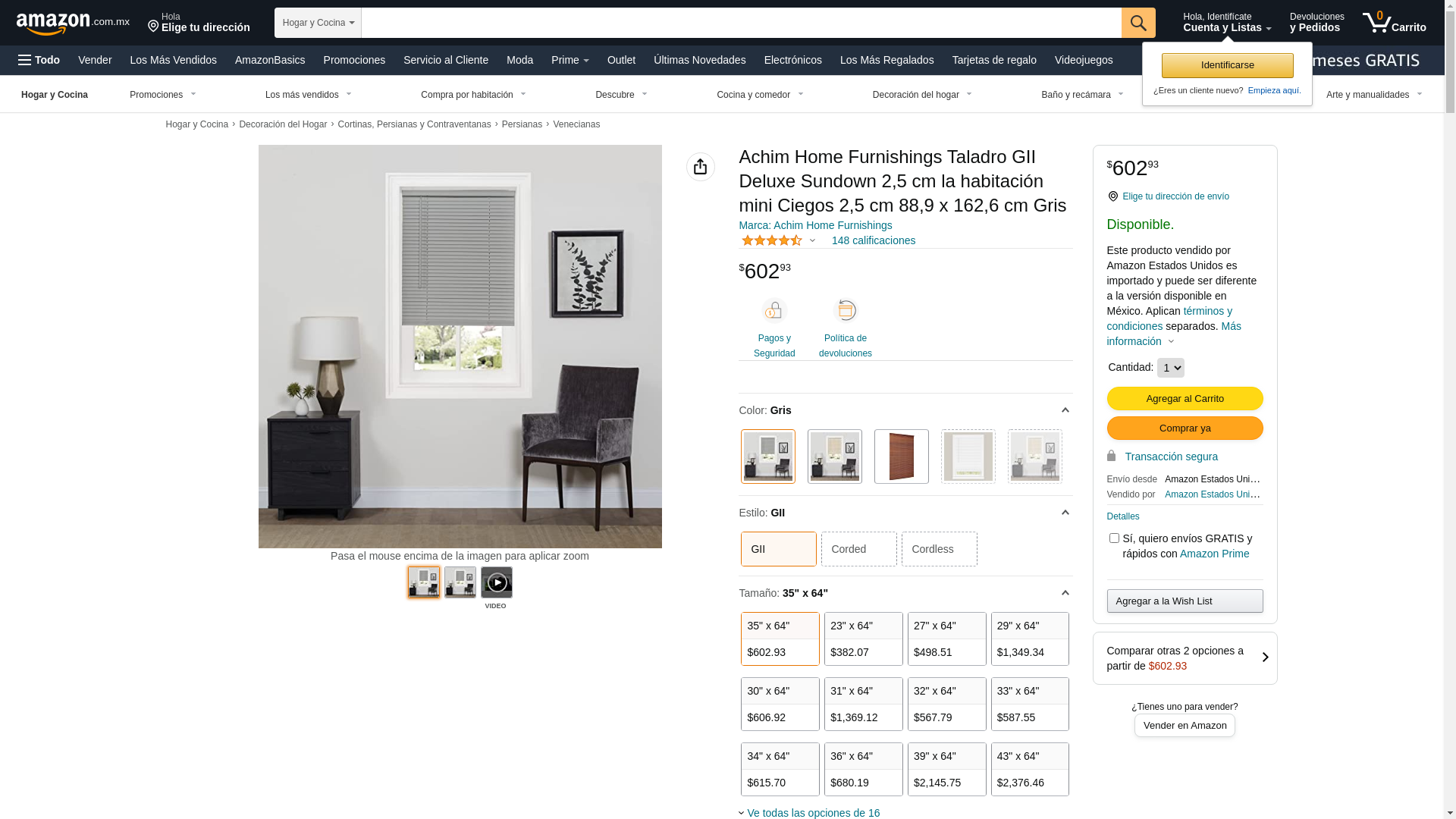Select the 27" x 64" size option
1456x819 pixels.
[x=946, y=639]
